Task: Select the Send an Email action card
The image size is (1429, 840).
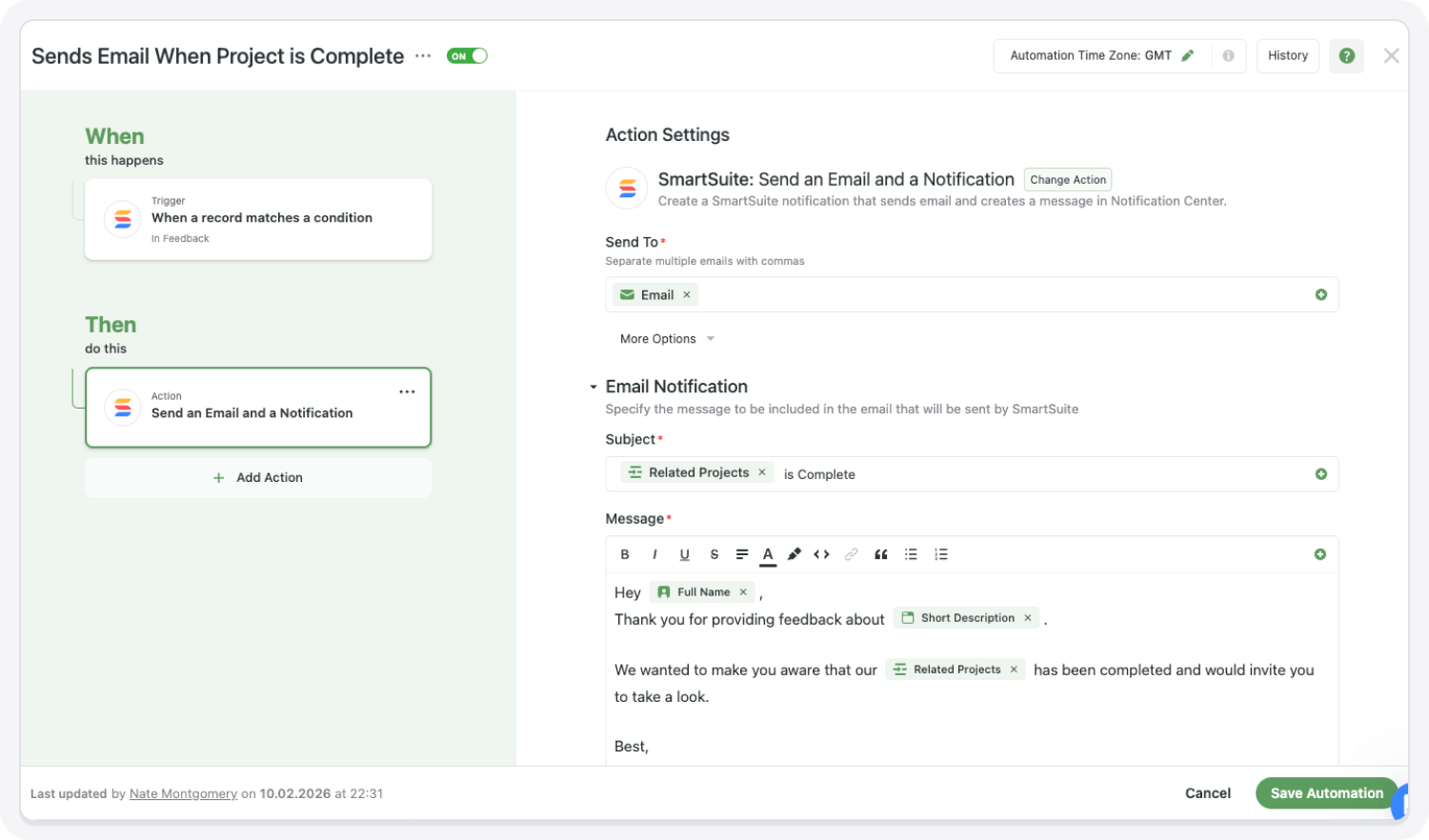Action: click(258, 408)
